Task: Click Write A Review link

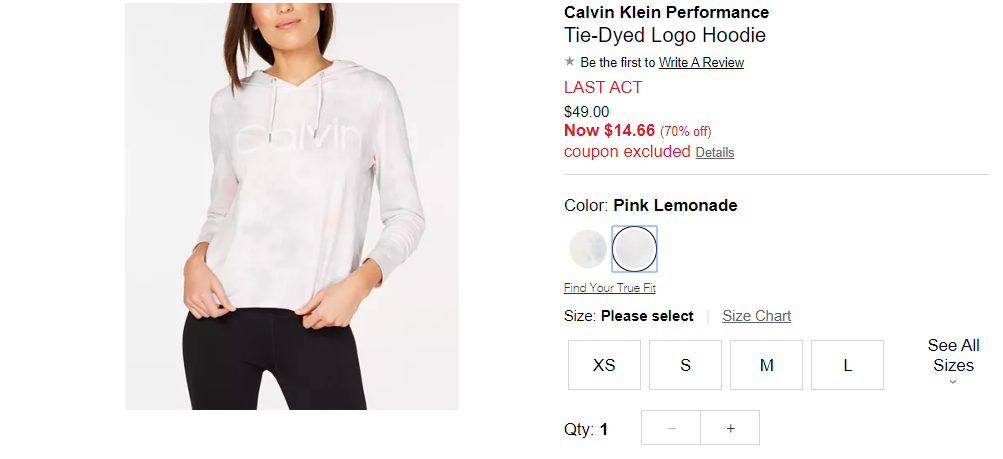Action: point(701,63)
